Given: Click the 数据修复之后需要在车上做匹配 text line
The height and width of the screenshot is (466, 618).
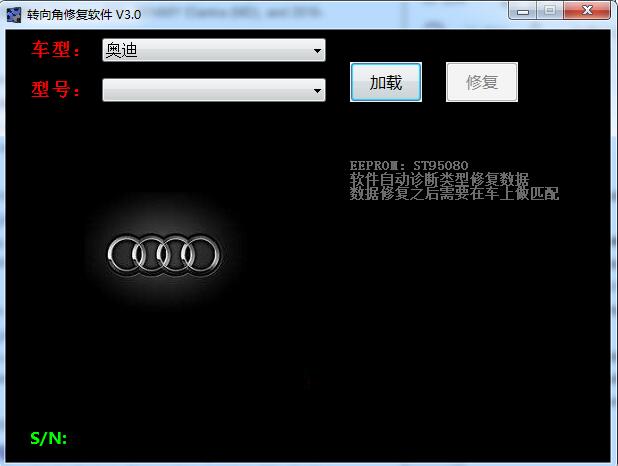Looking at the screenshot, I should (x=454, y=193).
